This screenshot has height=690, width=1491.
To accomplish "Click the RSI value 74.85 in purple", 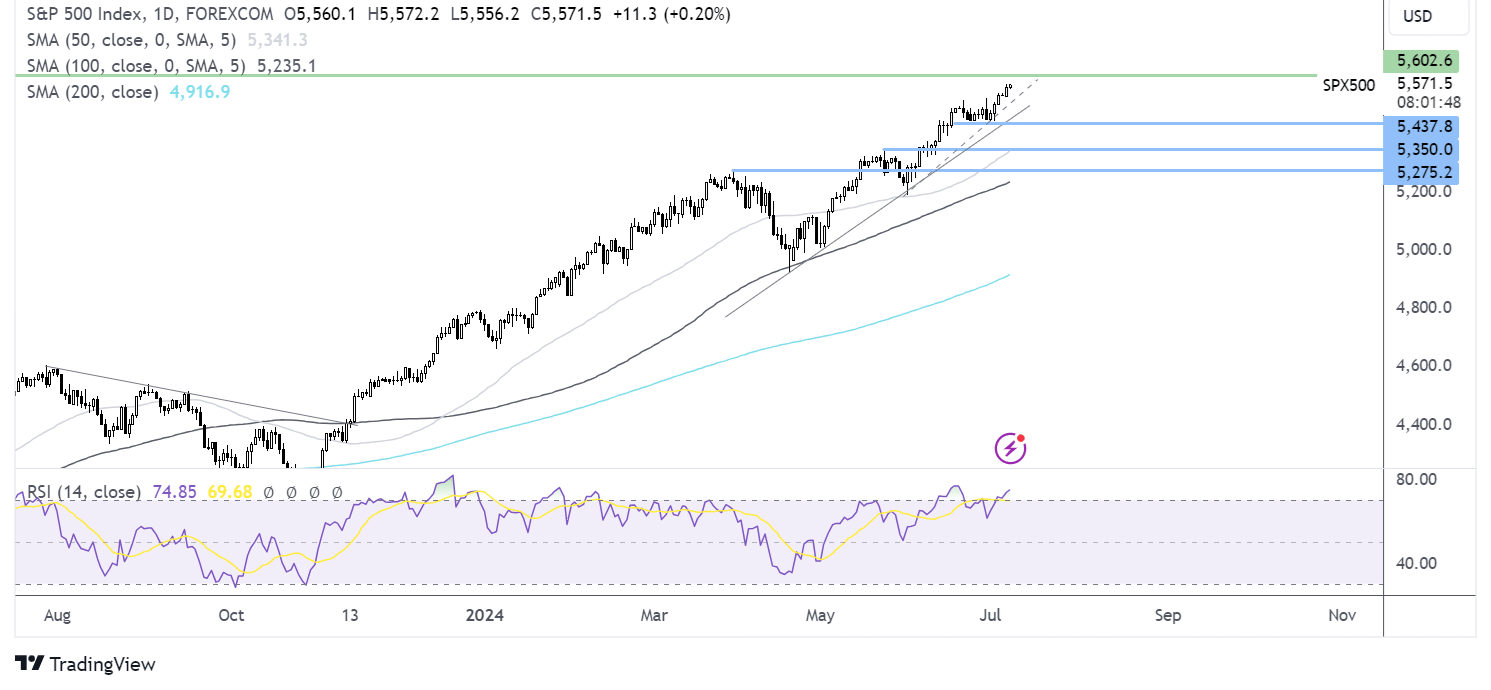I will click(x=174, y=492).
